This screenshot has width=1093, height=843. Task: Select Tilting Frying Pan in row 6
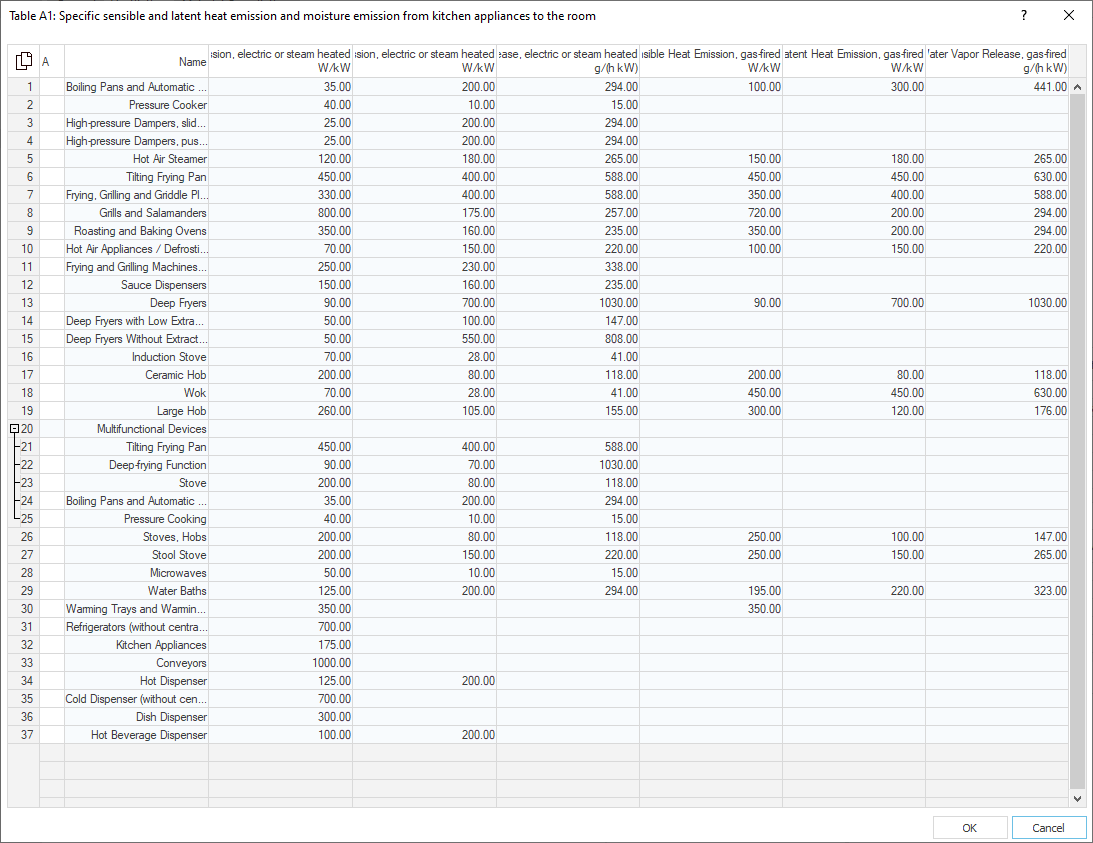[x=137, y=177]
